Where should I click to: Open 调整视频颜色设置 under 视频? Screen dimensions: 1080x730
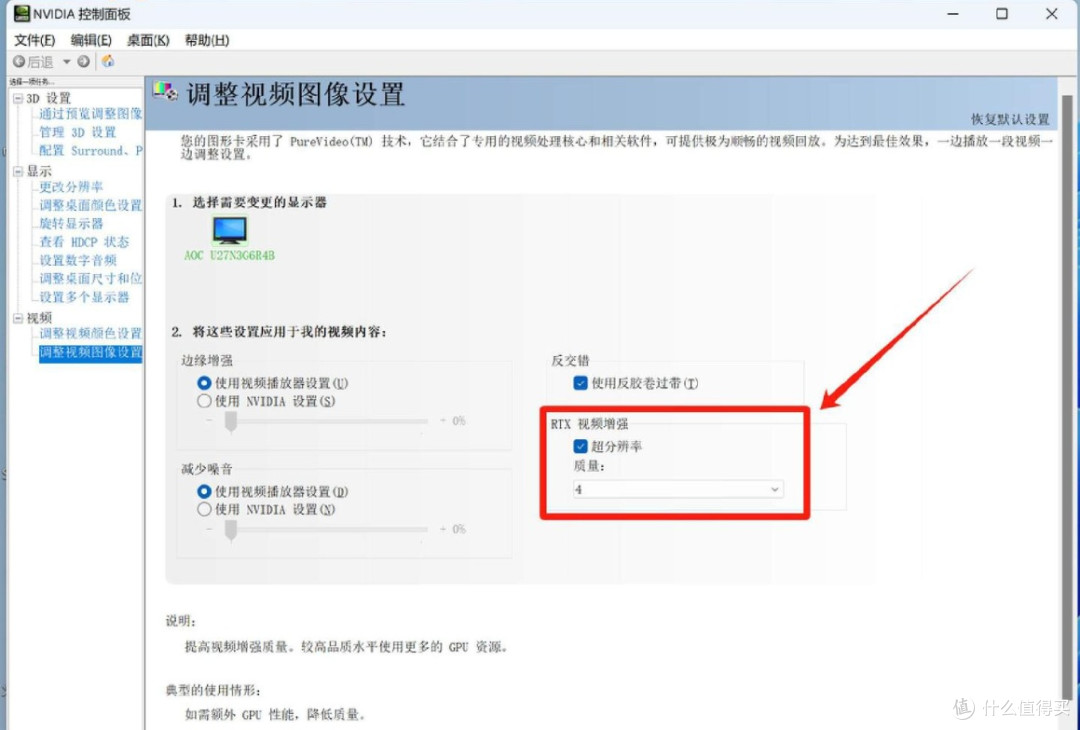click(x=85, y=333)
